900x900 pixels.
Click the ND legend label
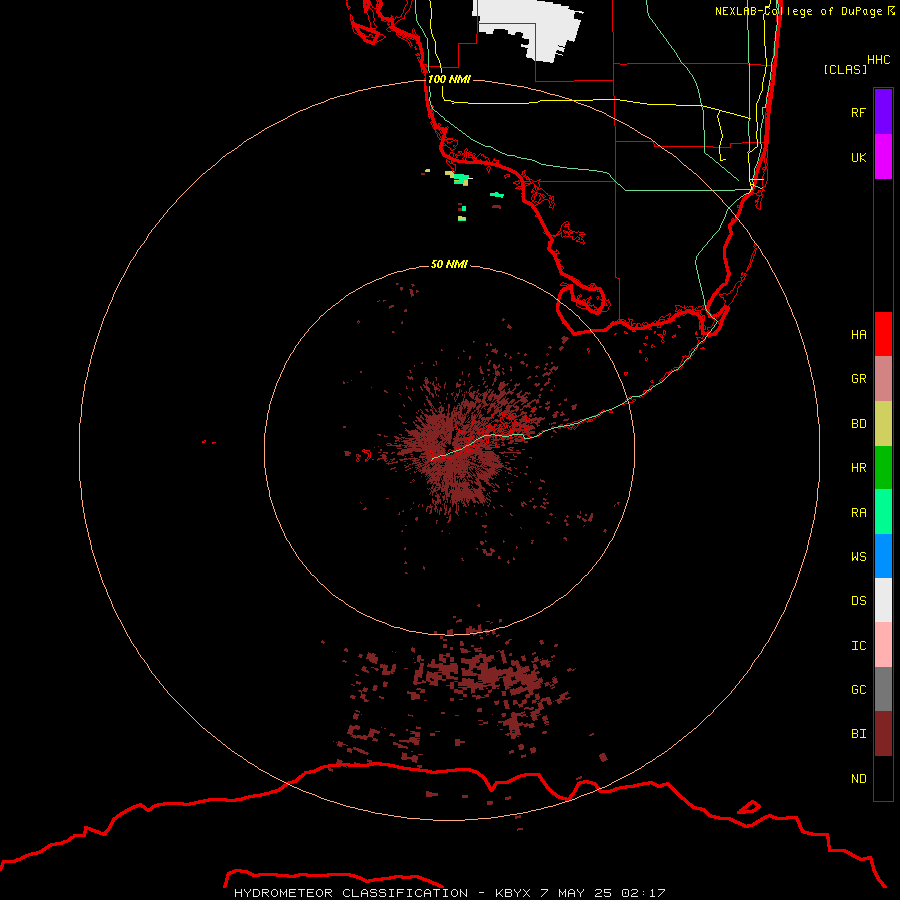click(858, 779)
